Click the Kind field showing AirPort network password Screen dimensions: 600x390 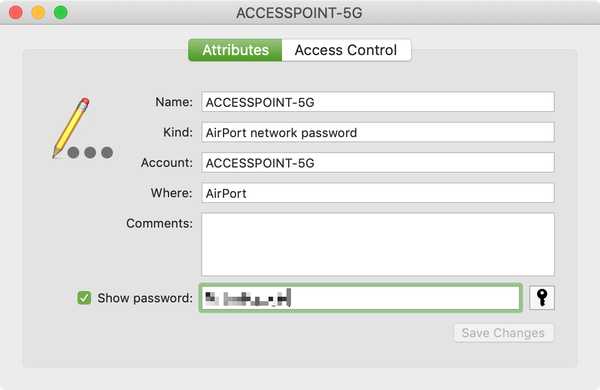pos(378,132)
